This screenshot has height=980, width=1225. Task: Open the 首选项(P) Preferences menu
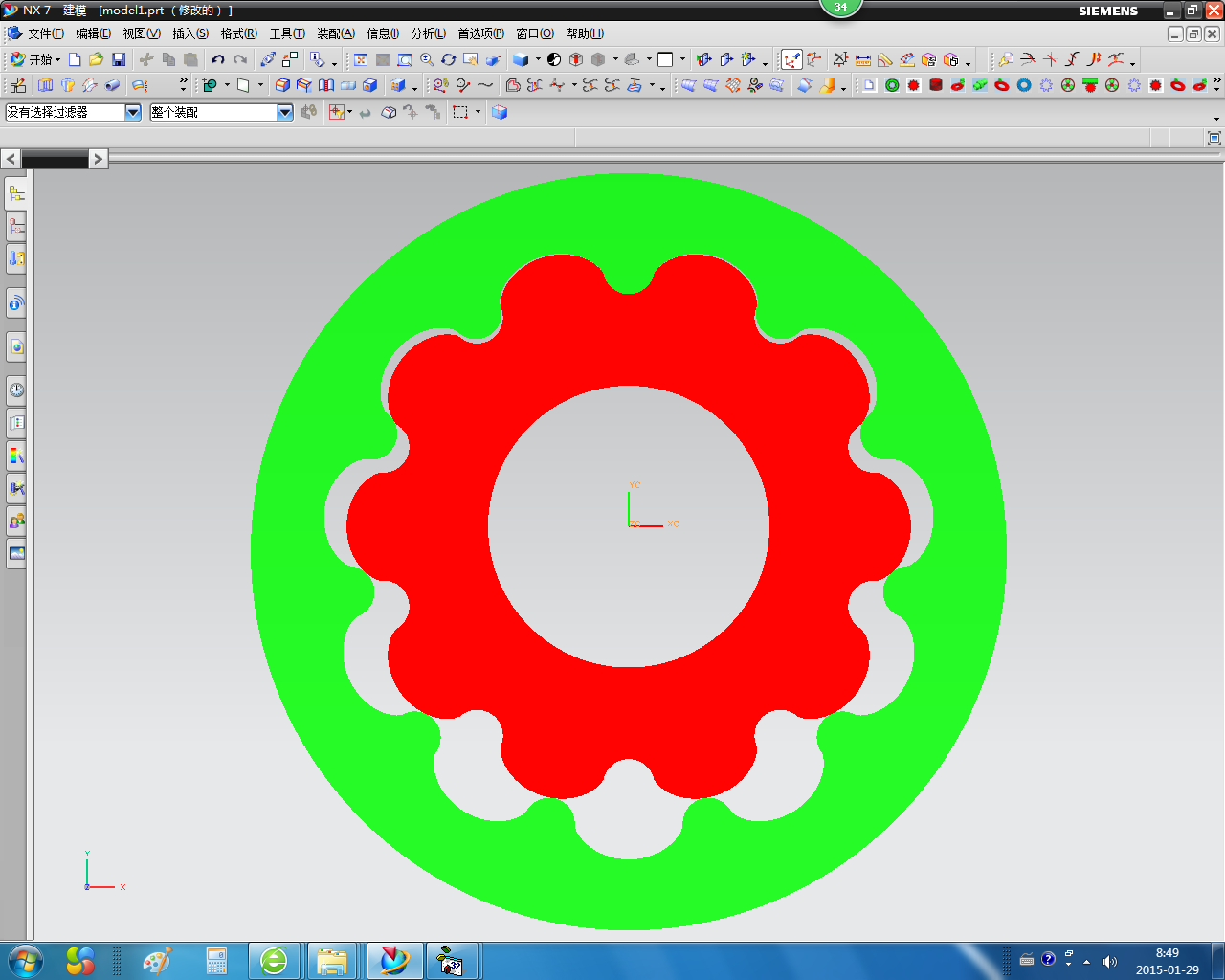[x=480, y=33]
